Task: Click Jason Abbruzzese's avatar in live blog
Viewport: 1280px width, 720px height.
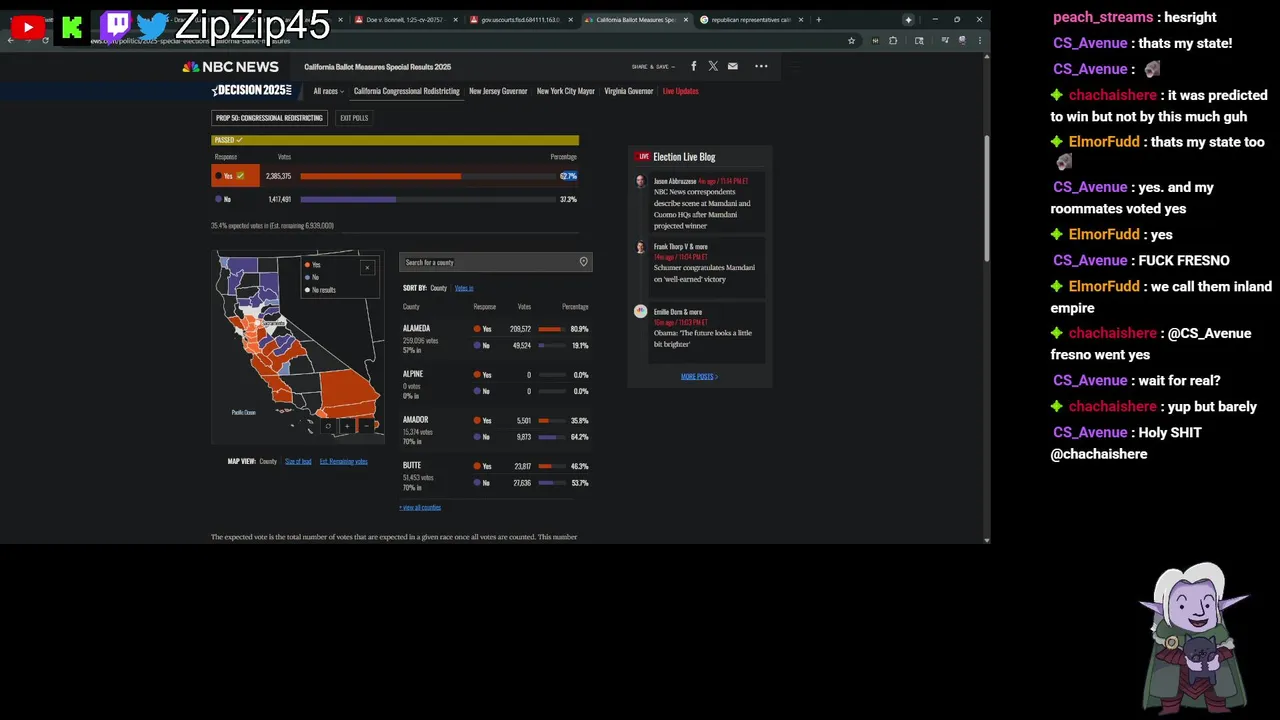Action: pyautogui.click(x=641, y=181)
